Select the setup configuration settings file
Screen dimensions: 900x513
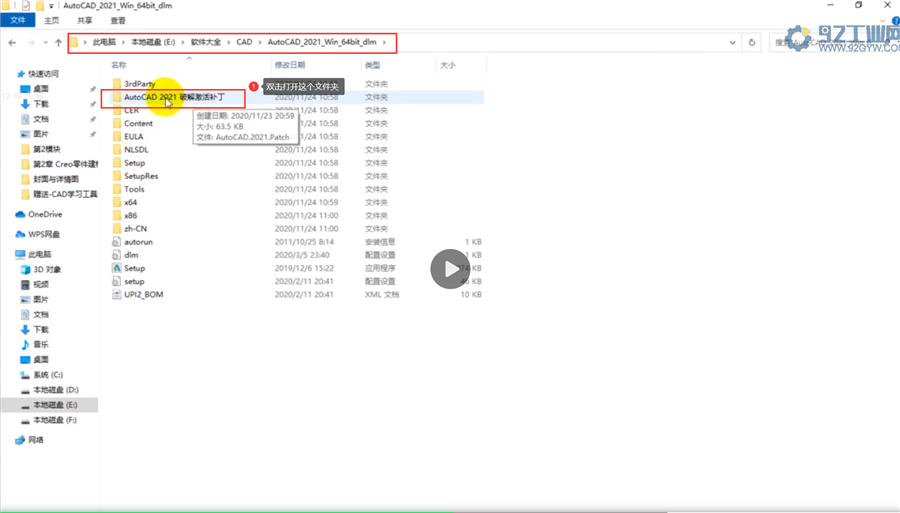tap(134, 282)
